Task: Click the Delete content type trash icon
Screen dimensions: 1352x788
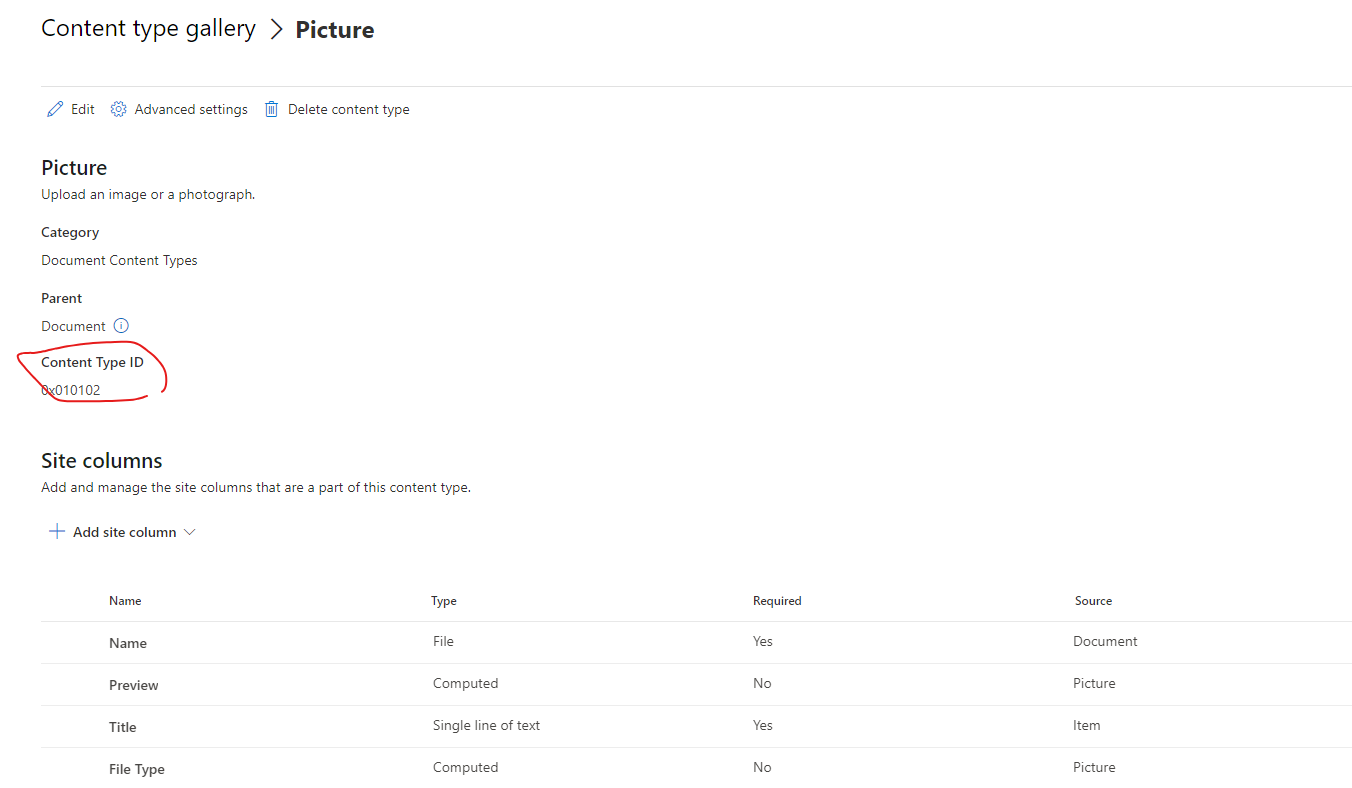Action: tap(271, 108)
